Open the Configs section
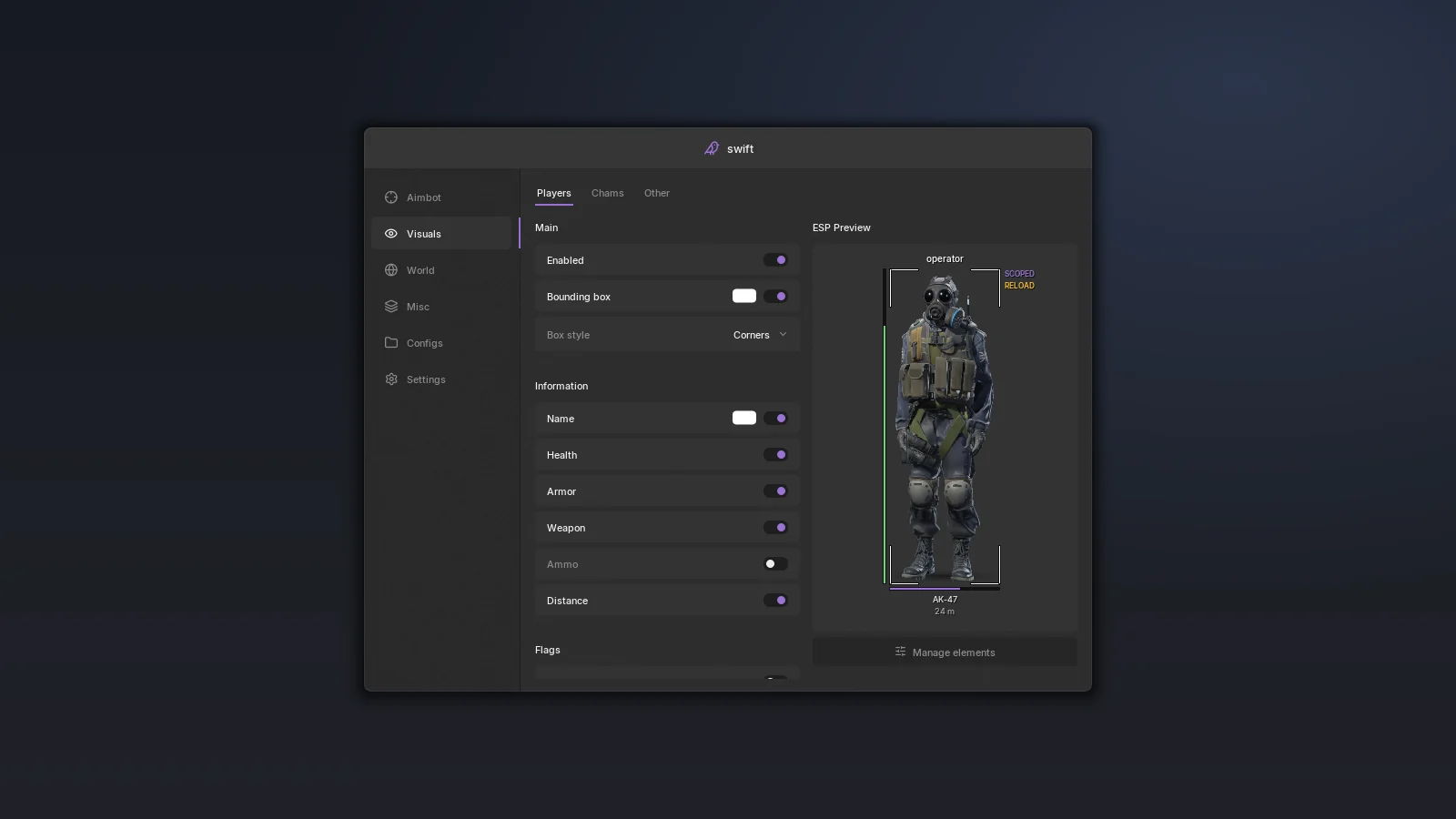The image size is (1456, 819). [441, 343]
